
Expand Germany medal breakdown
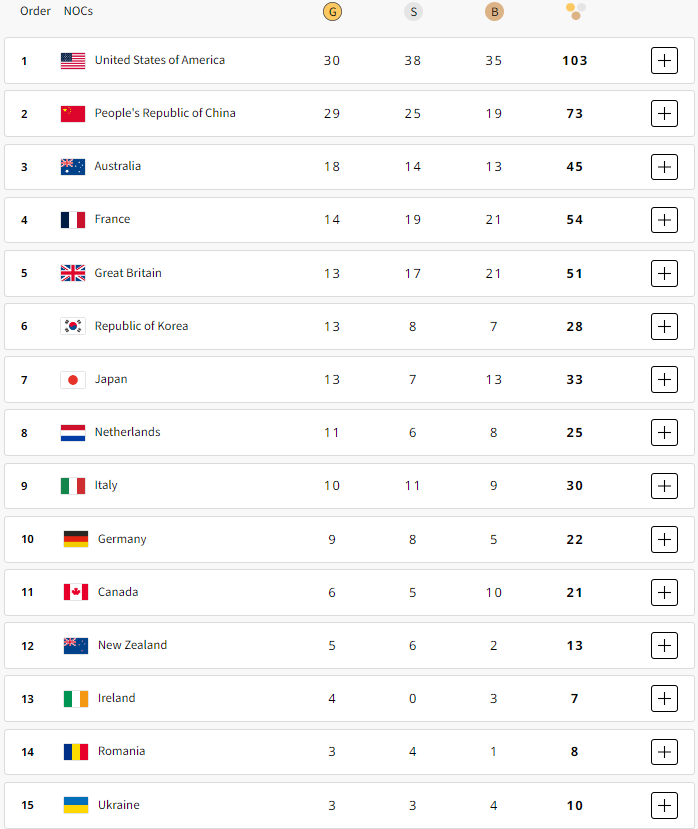click(664, 539)
